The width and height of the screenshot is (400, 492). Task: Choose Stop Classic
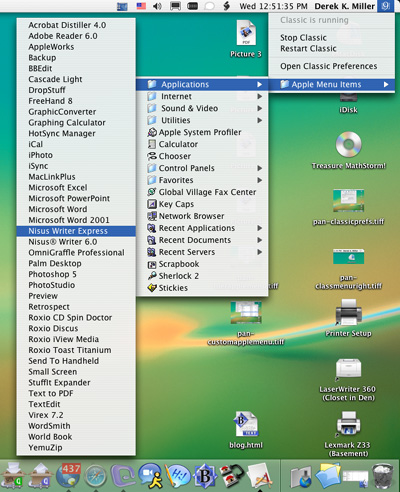pyautogui.click(x=332, y=38)
